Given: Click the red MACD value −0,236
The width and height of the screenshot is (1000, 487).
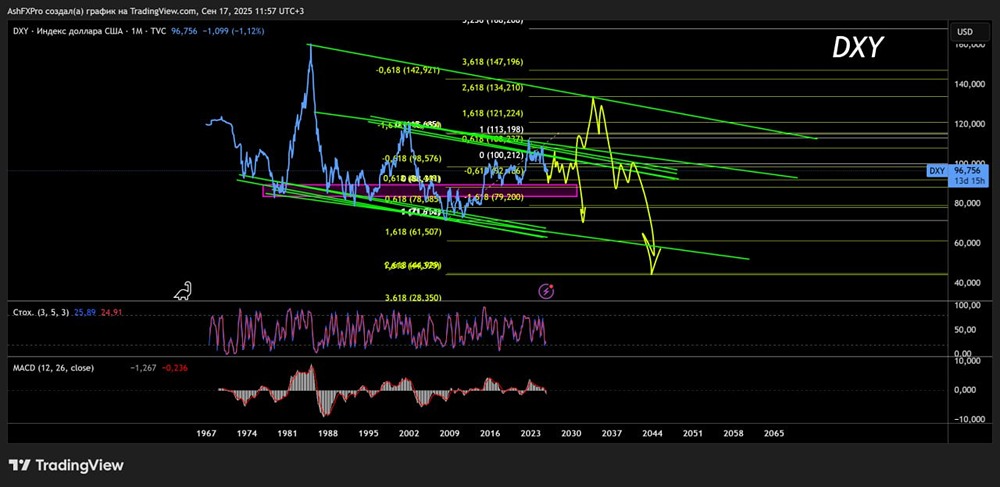Looking at the screenshot, I should tap(174, 367).
